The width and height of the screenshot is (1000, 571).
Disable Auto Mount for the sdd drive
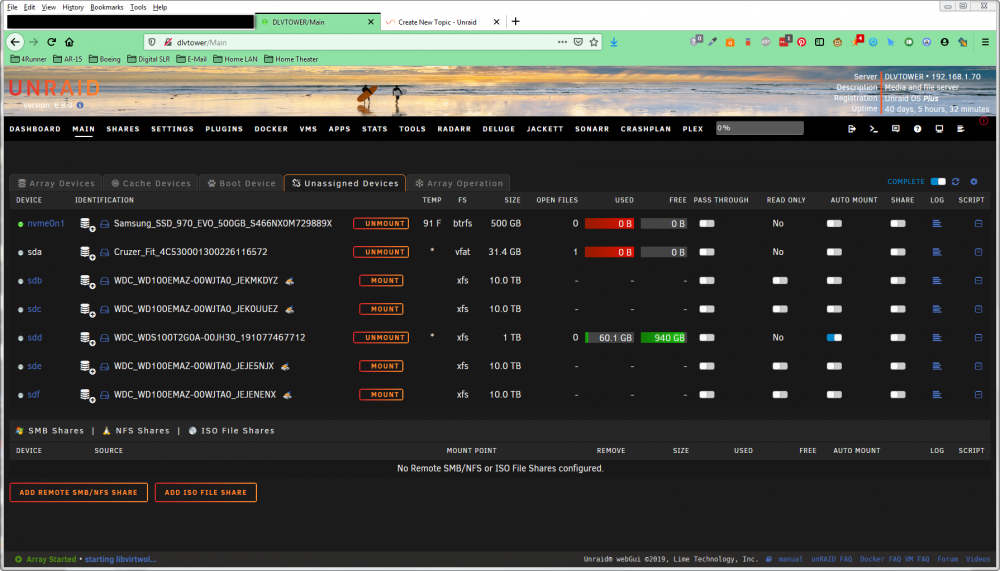[x=834, y=337]
